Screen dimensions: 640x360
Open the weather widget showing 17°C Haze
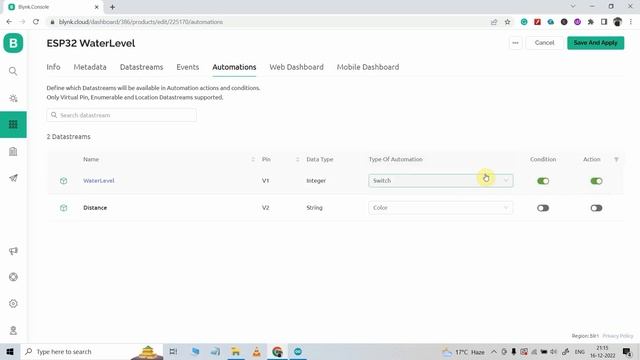464,351
